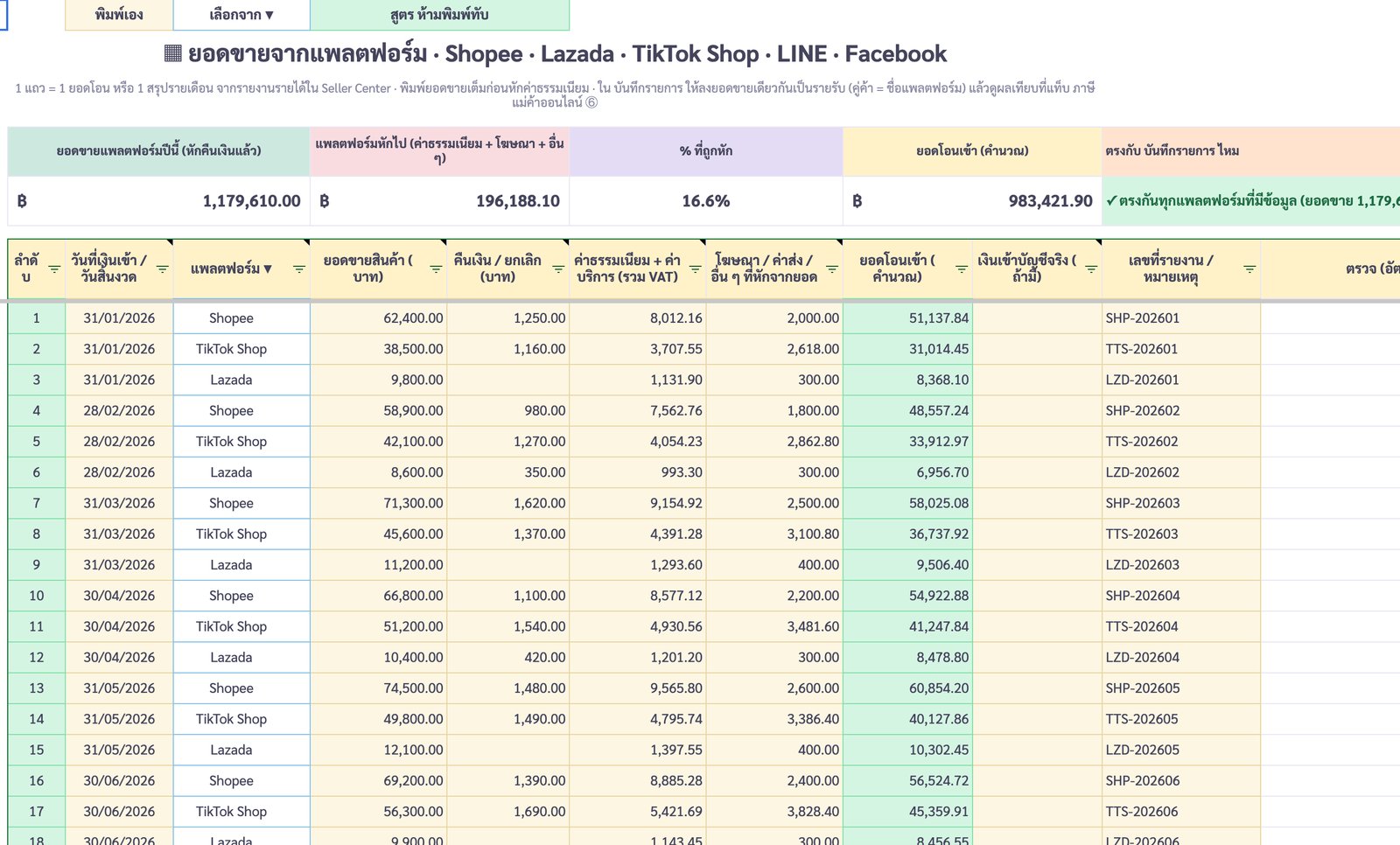Screen dimensions: 1400x845
Task: Click the filter icon in แพลตฟอร์ม header
Action: point(299,269)
